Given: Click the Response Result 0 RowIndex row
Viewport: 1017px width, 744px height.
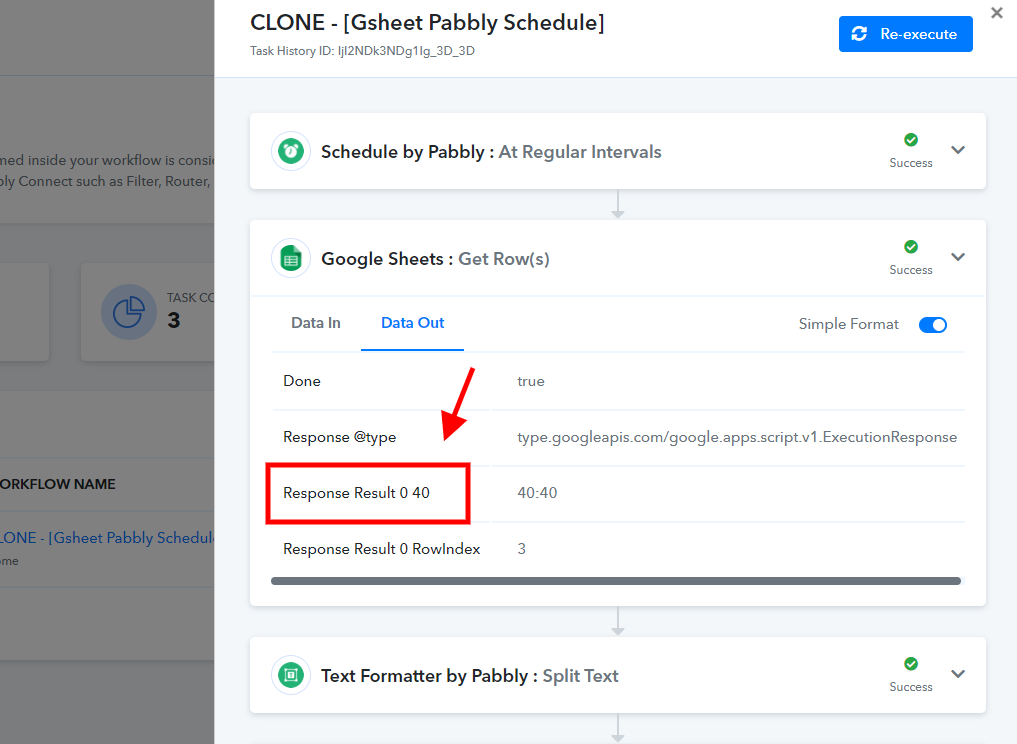Looking at the screenshot, I should (x=618, y=549).
